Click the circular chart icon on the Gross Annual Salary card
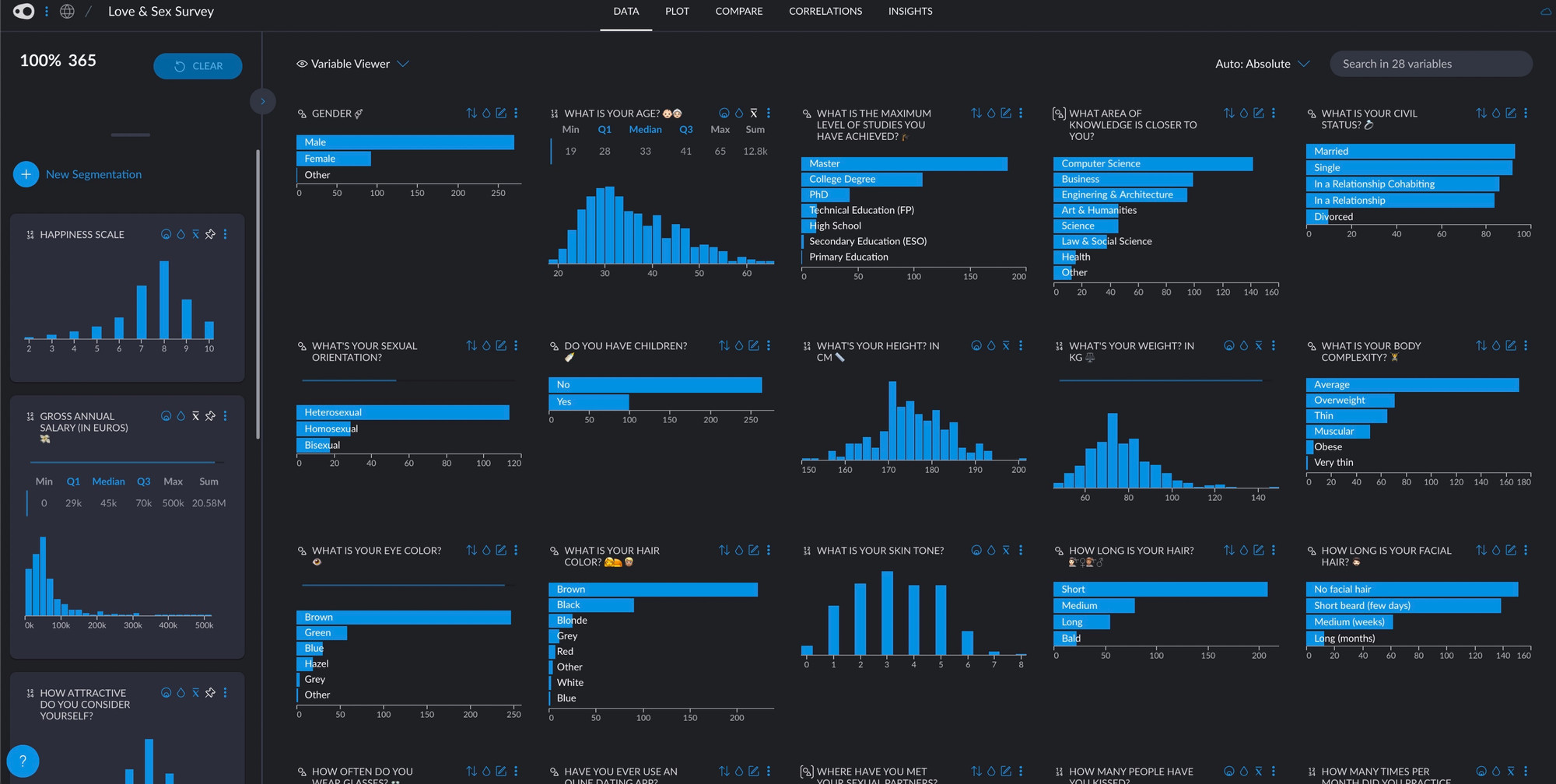Image resolution: width=1556 pixels, height=784 pixels. pos(166,416)
